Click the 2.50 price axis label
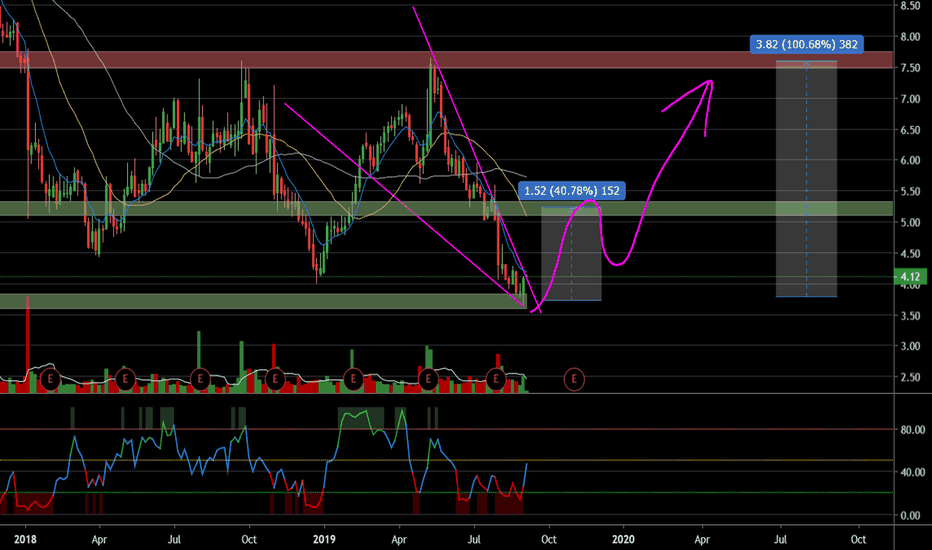The width and height of the screenshot is (932, 550). pyautogui.click(x=910, y=377)
